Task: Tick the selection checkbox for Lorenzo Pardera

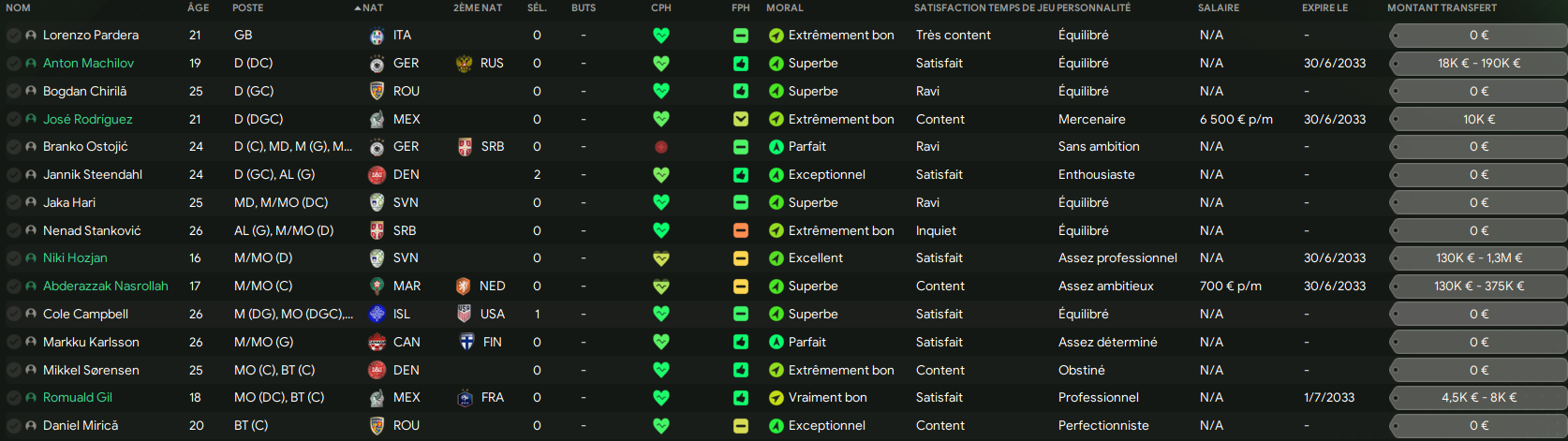Action: coord(13,36)
